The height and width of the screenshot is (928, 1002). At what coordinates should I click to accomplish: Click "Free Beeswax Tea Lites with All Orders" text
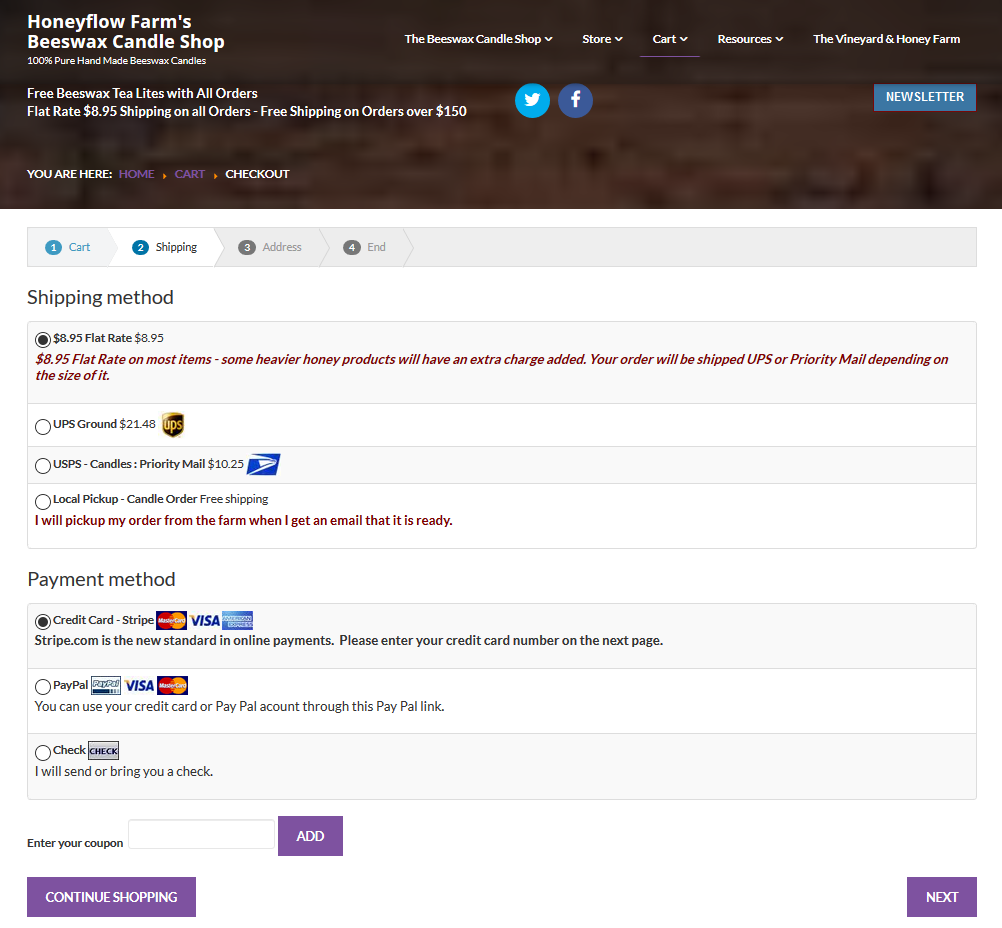[x=142, y=93]
